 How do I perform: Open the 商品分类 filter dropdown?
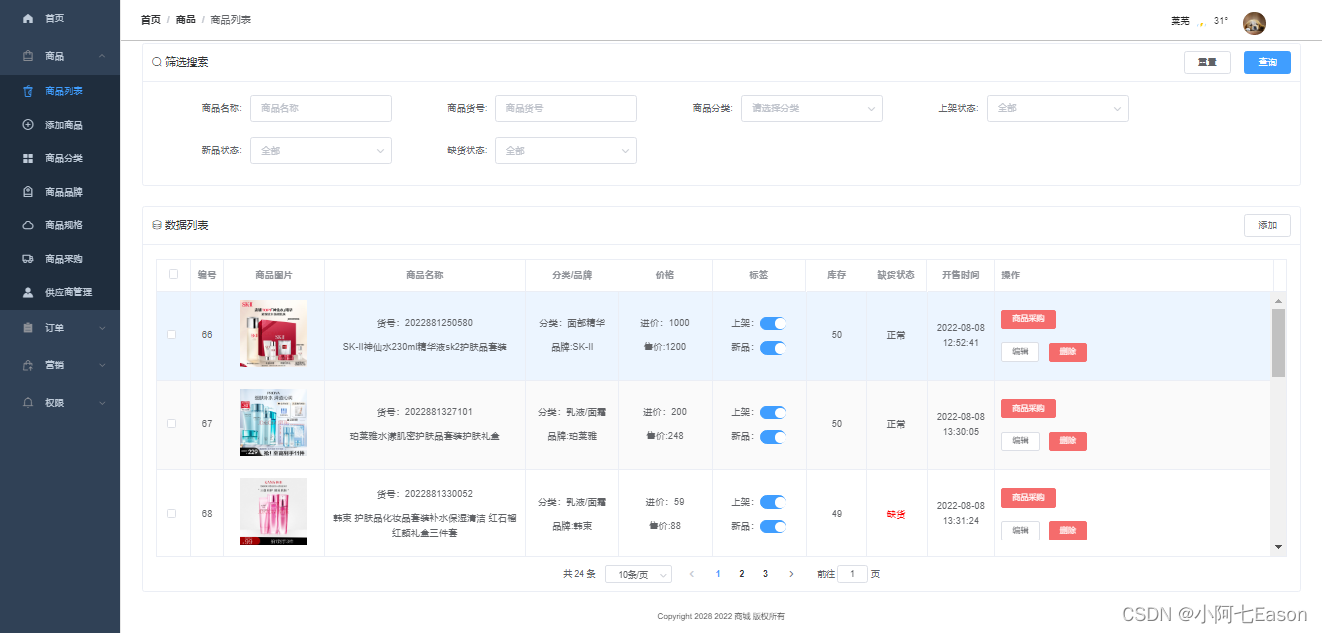811,108
